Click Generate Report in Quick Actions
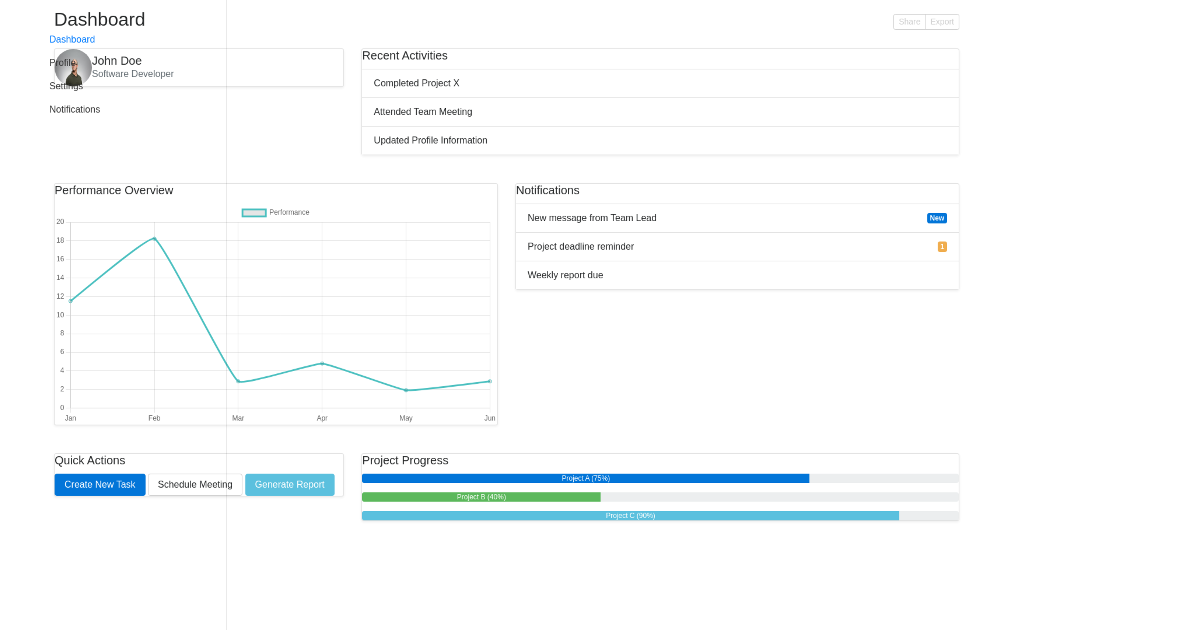Screen dimensions: 1200x630 click(x=289, y=484)
